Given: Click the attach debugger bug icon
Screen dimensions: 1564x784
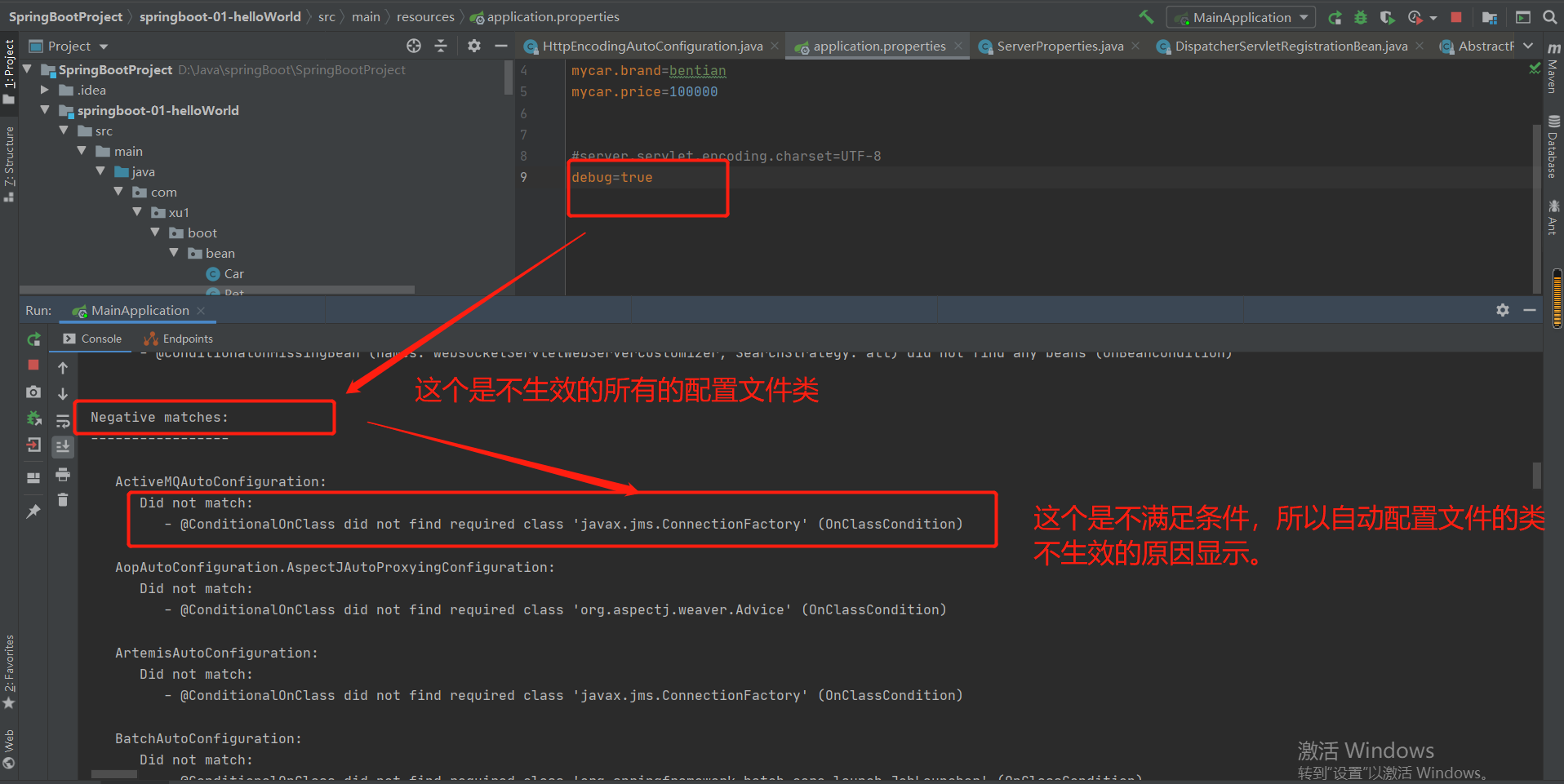Looking at the screenshot, I should (x=33, y=419).
